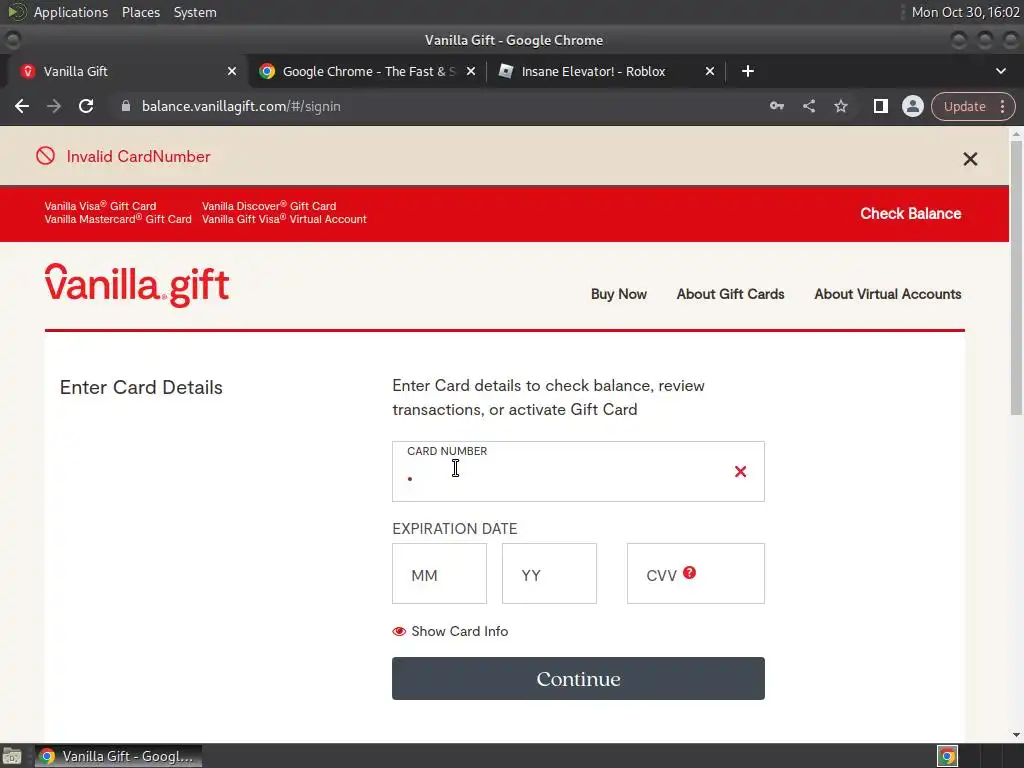Click the lock icon in the address bar
This screenshot has height=768, width=1024.
(x=126, y=106)
